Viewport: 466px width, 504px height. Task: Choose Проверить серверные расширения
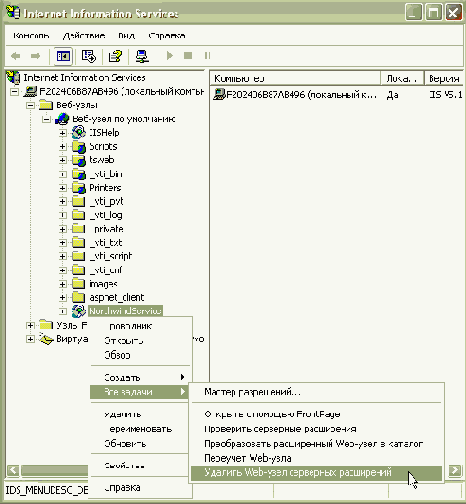click(x=316, y=429)
